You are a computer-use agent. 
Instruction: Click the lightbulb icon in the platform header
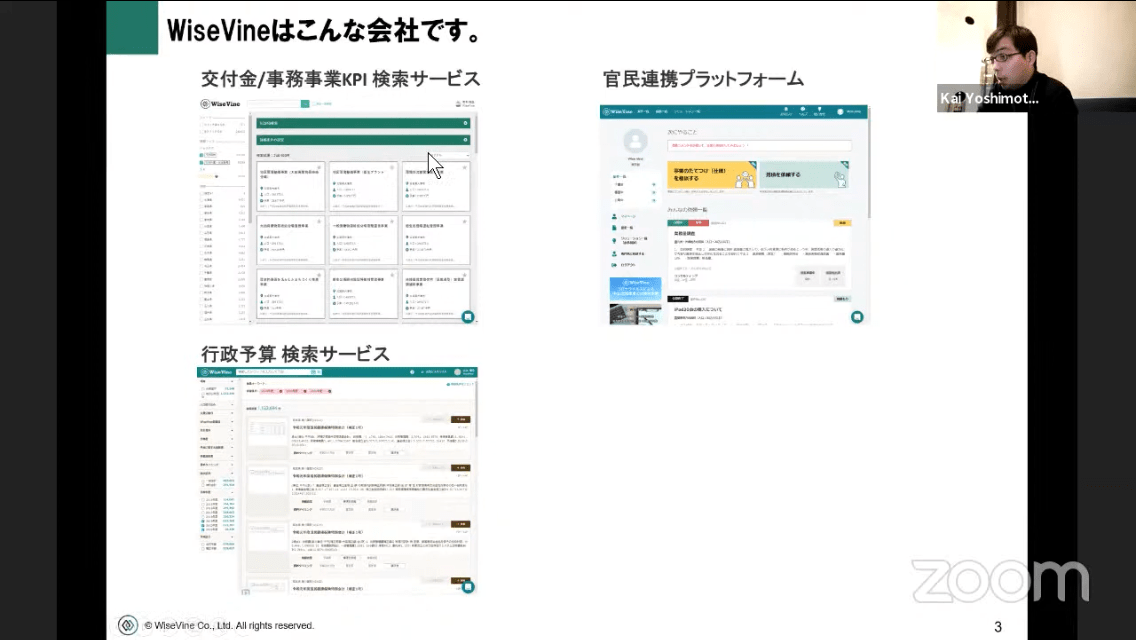[x=819, y=109]
